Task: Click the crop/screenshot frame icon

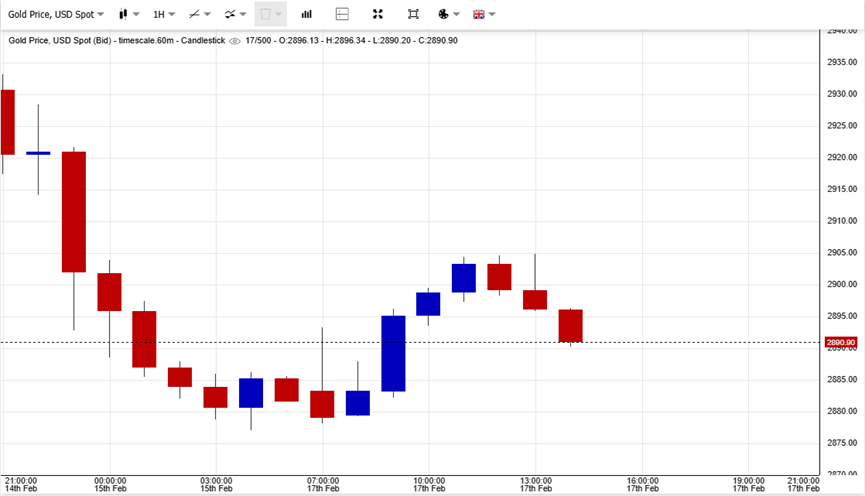Action: 413,14
